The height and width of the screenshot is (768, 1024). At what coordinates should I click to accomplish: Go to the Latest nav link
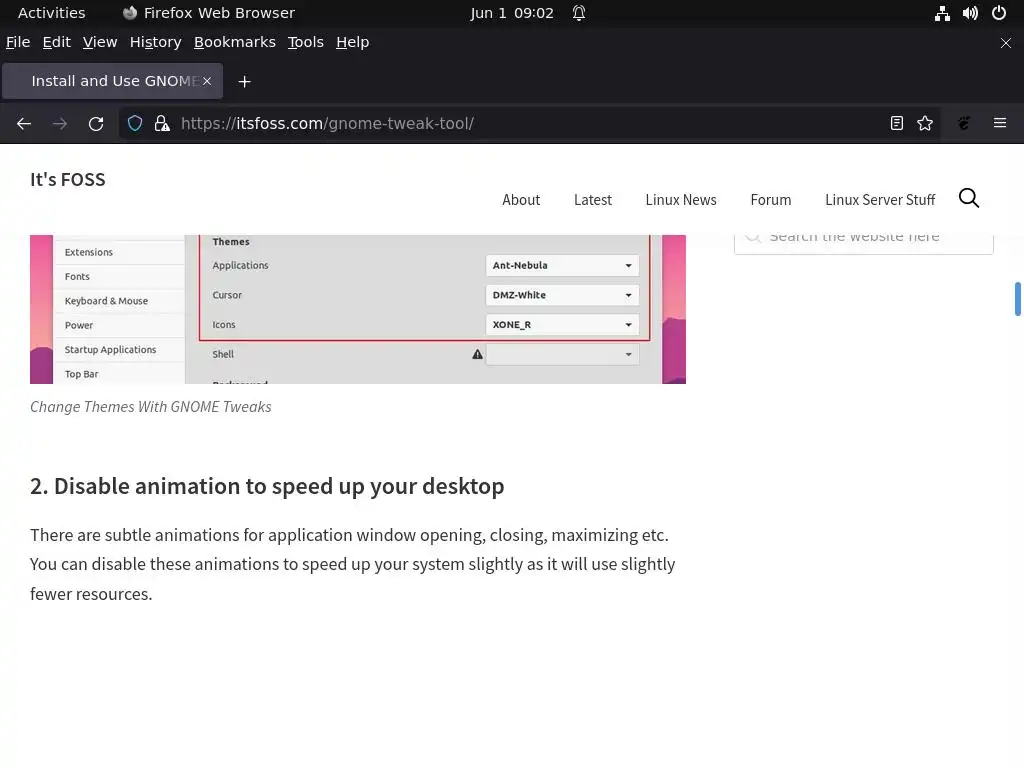click(x=593, y=200)
